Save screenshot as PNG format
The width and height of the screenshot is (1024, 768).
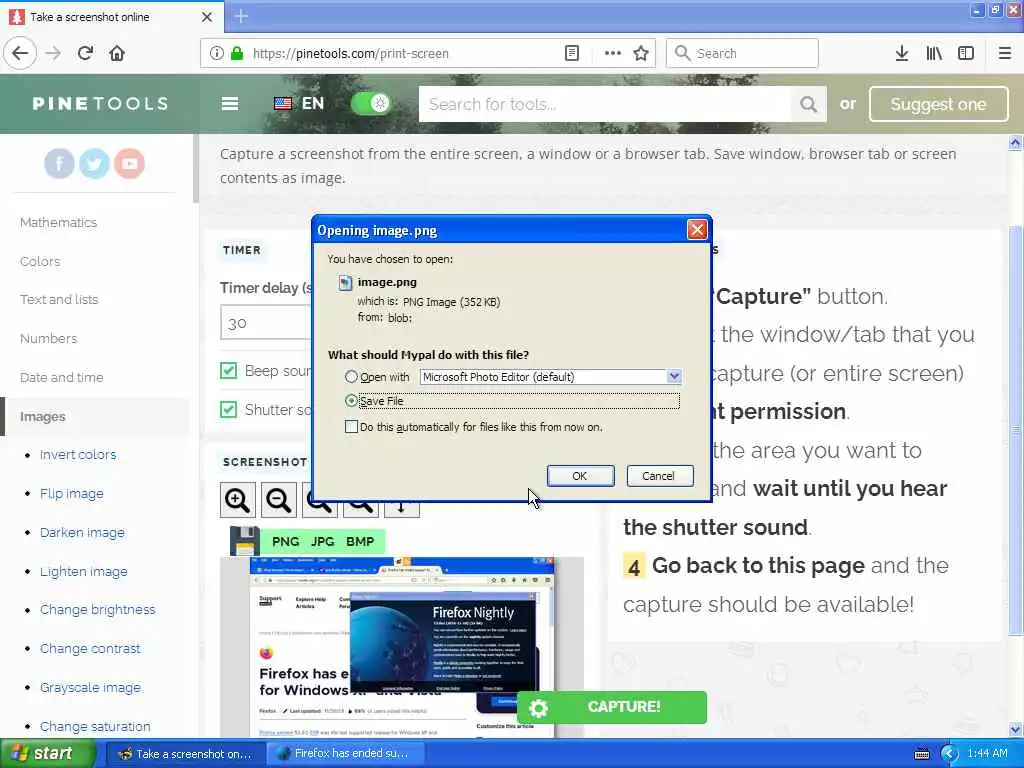285,541
